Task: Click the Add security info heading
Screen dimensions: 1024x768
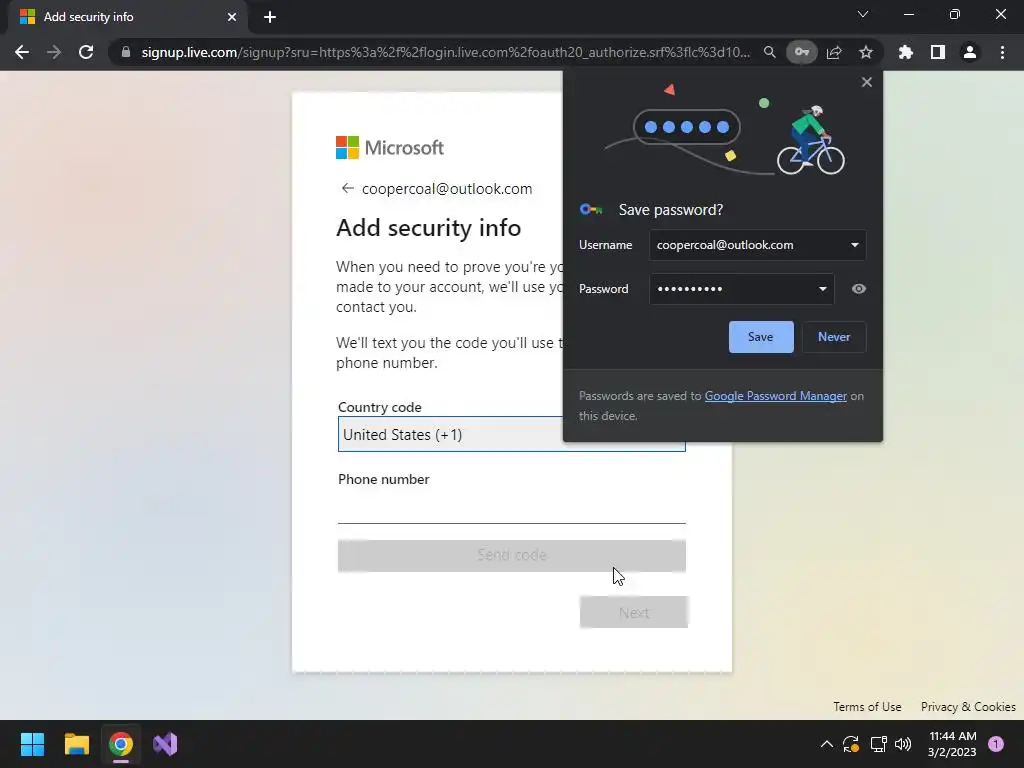Action: point(428,228)
